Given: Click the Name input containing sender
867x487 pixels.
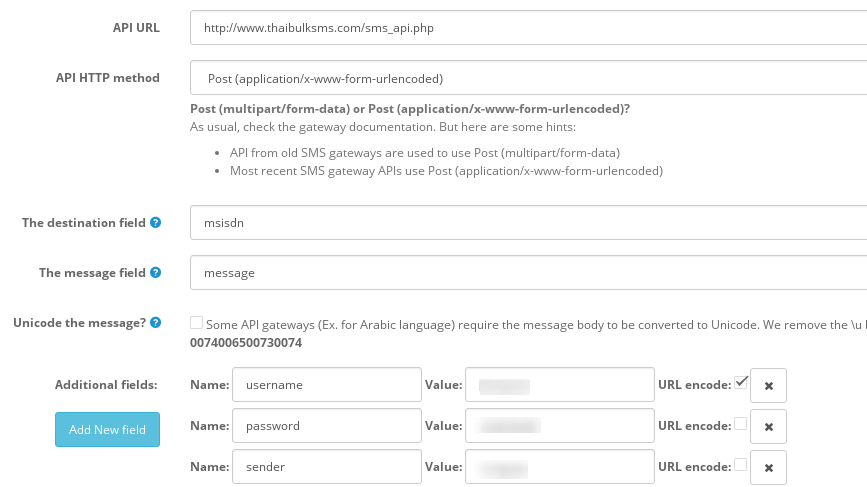Looking at the screenshot, I should [326, 467].
